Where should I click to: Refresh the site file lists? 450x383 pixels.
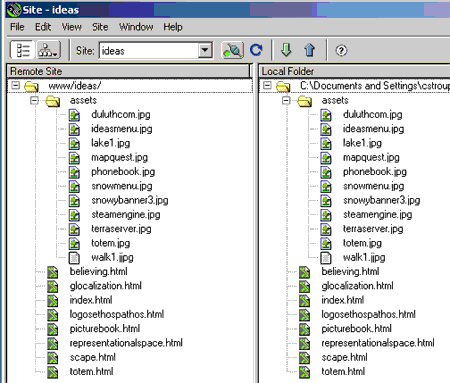coord(256,50)
